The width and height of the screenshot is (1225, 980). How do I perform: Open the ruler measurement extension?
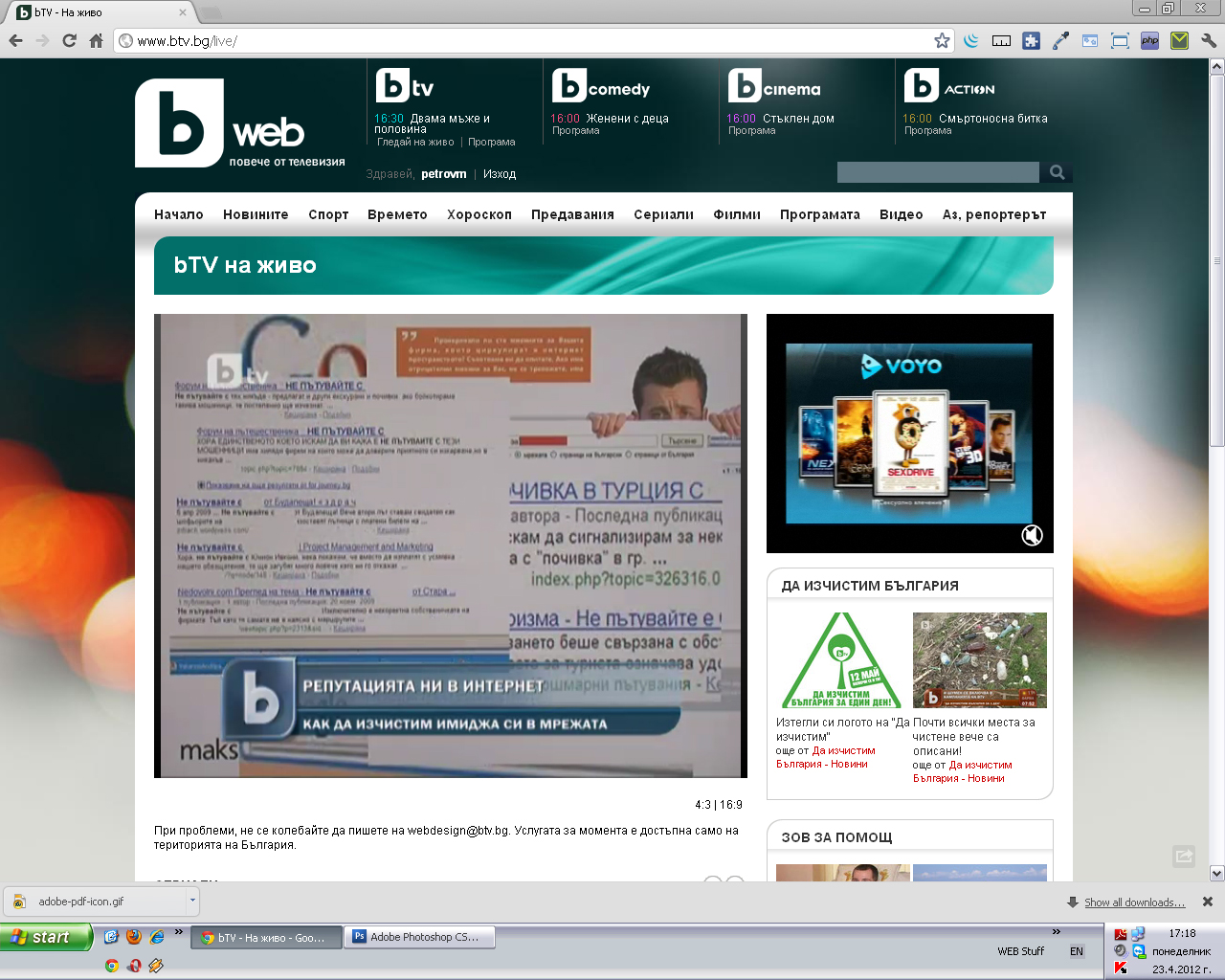pos(1001,40)
